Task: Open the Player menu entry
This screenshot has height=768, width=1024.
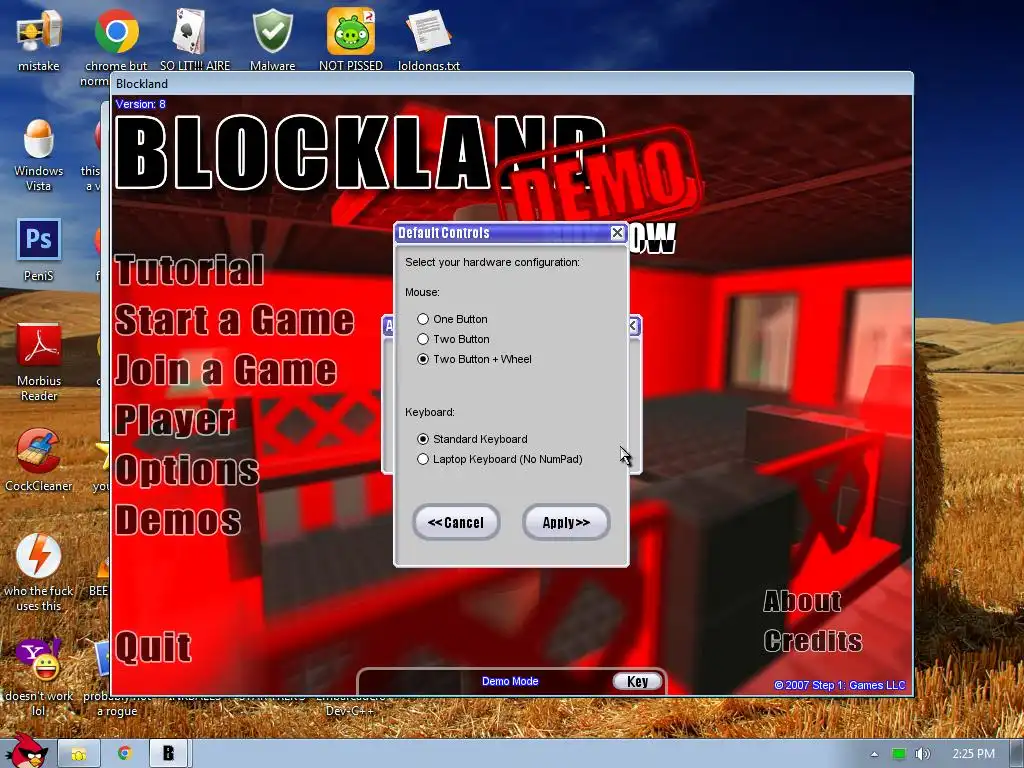Action: pyautogui.click(x=174, y=420)
